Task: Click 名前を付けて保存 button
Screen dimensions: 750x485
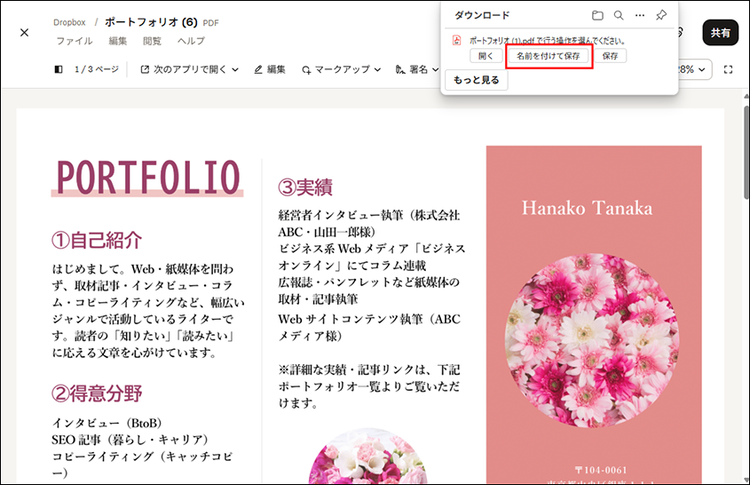Action: [548, 56]
